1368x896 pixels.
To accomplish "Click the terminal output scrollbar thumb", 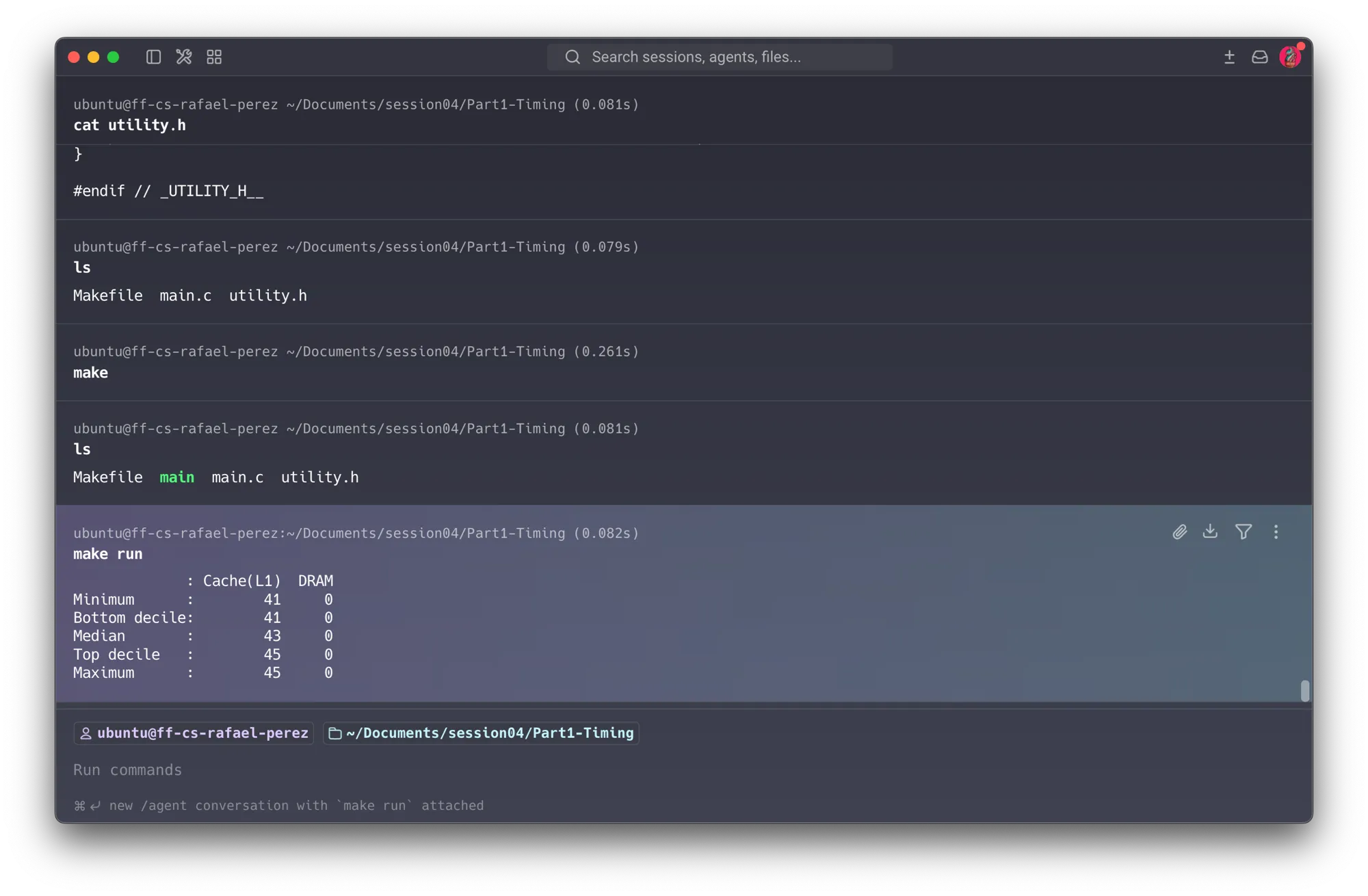I will [1304, 690].
